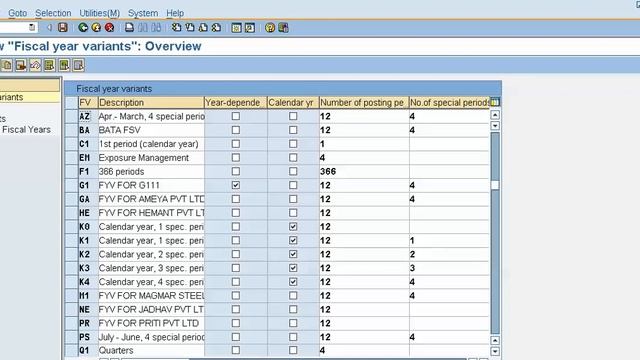The height and width of the screenshot is (360, 640).
Task: Open the Selection menu
Action: (53, 13)
